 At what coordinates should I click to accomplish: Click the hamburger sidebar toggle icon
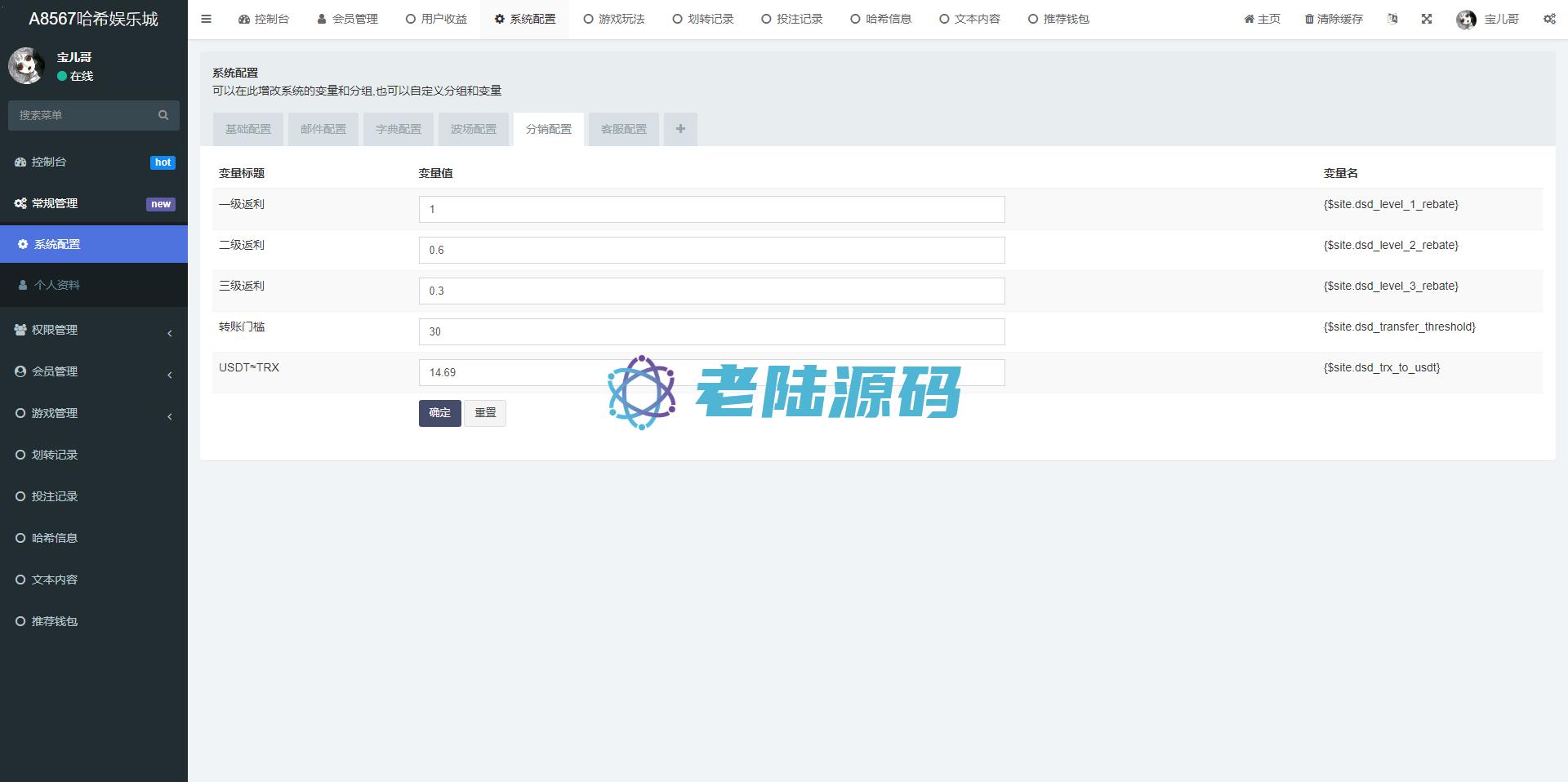(x=206, y=19)
